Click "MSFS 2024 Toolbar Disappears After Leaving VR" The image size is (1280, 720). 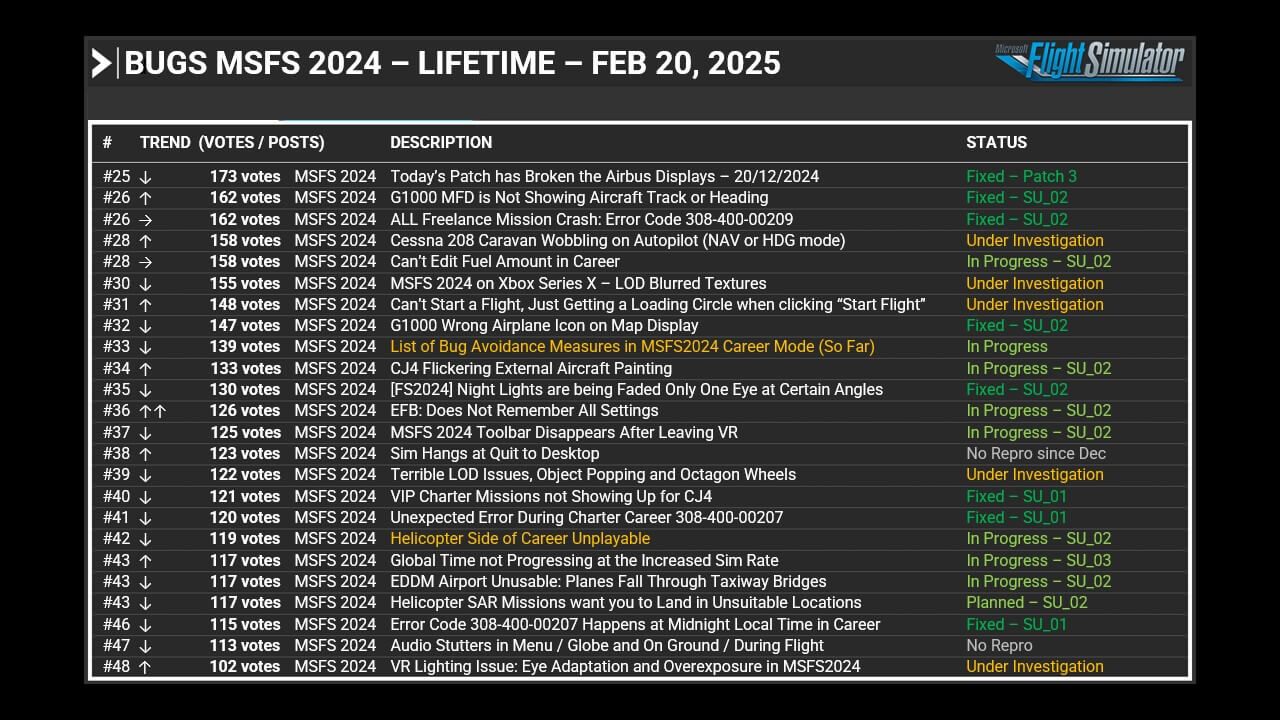(564, 433)
